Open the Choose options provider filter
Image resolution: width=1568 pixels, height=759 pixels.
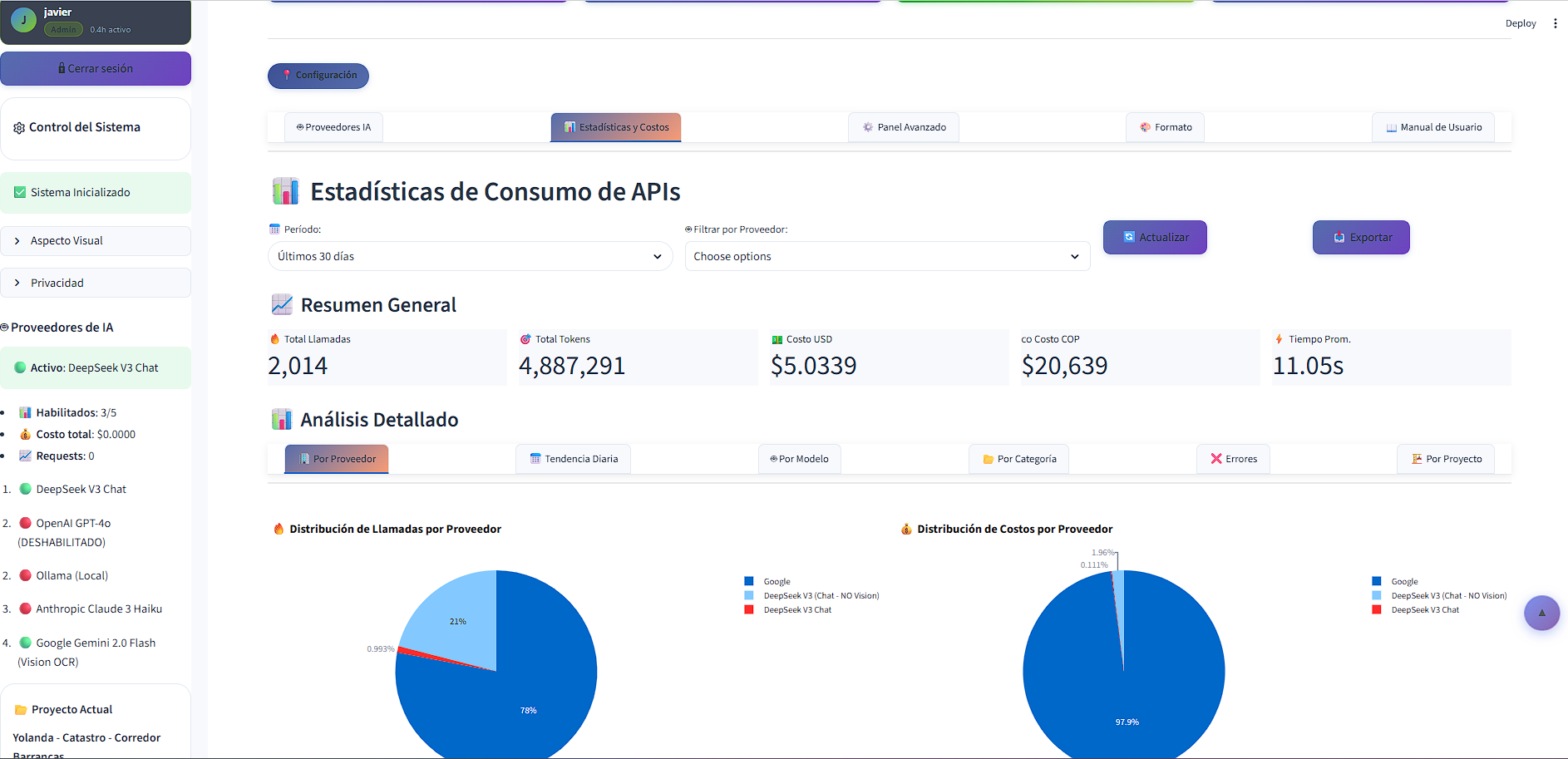coord(886,256)
